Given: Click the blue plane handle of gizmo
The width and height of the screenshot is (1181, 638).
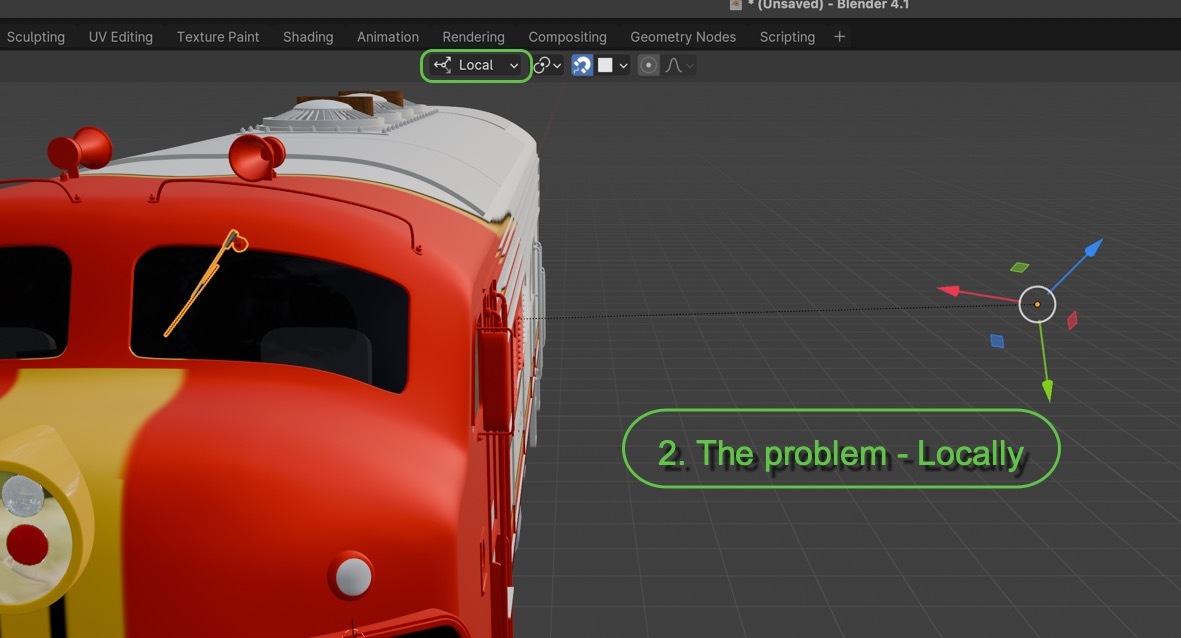Looking at the screenshot, I should coord(997,341).
